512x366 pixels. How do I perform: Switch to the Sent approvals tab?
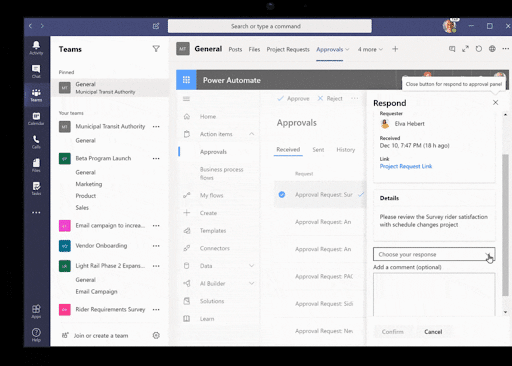point(318,150)
